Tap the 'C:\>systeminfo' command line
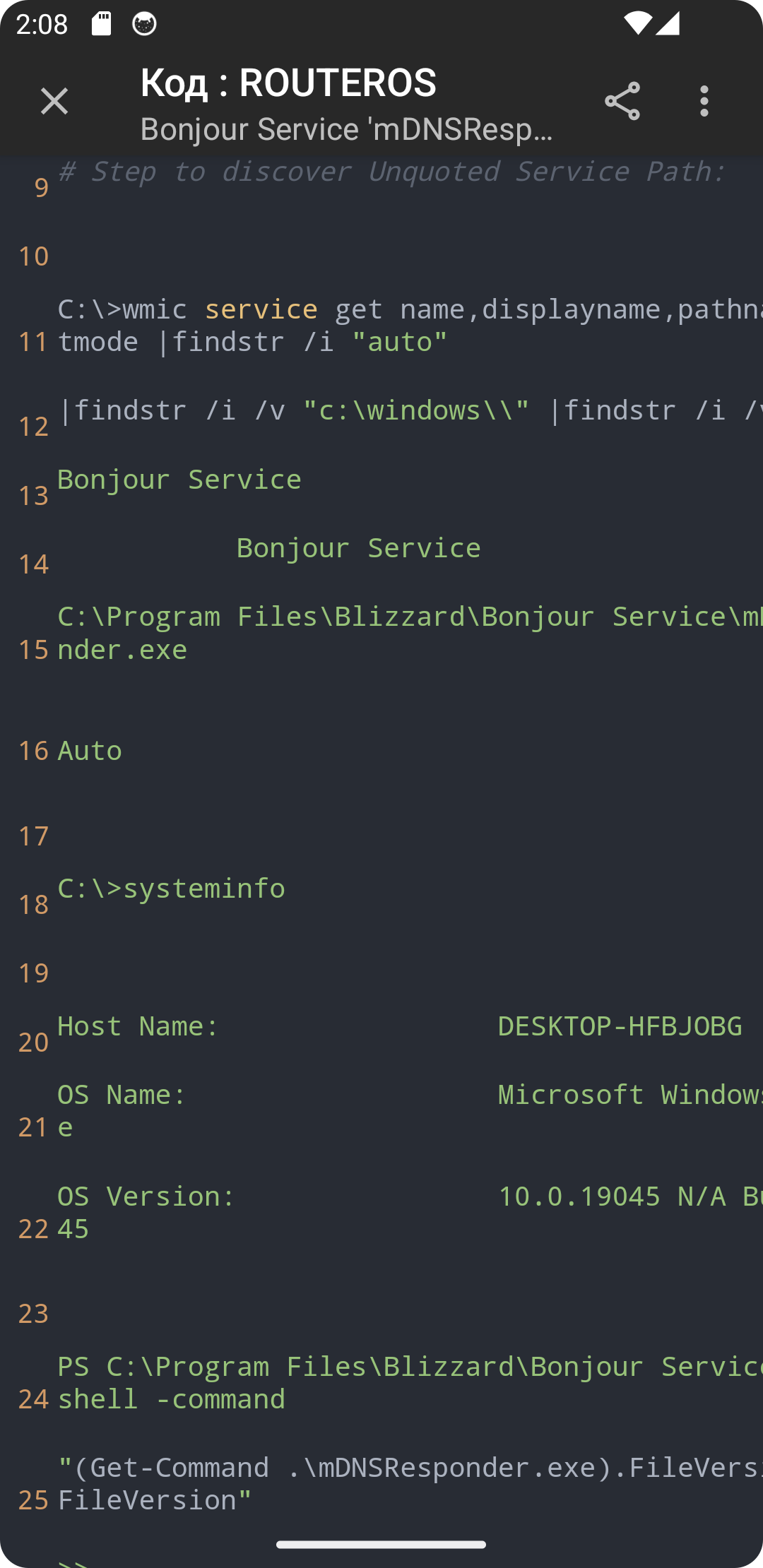Screen dimensions: 763x1568 [x=172, y=889]
